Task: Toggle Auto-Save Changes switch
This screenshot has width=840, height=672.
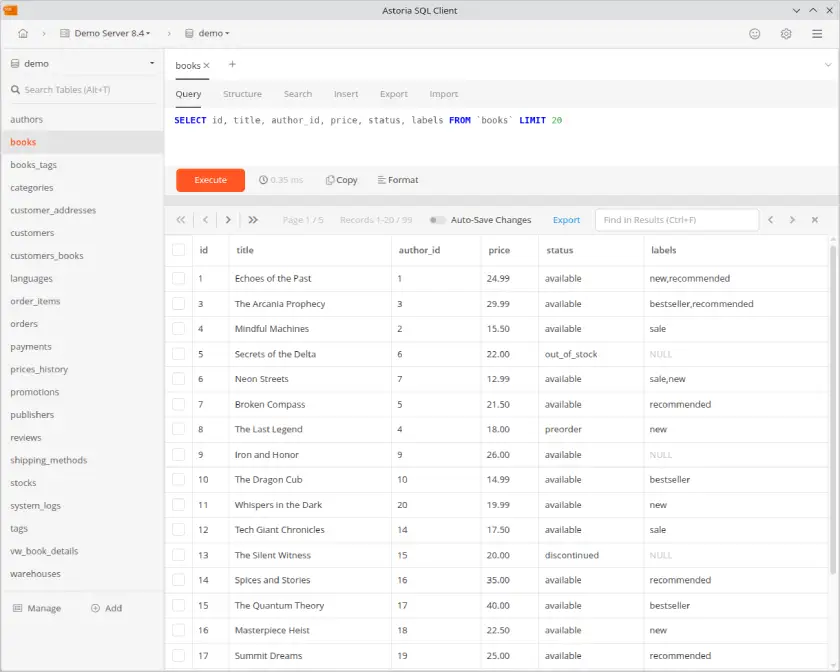Action: [x=437, y=220]
